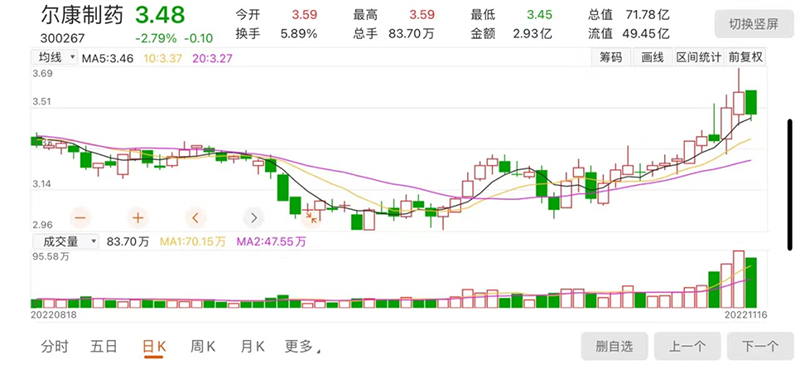This screenshot has width=800, height=370.
Task: Click the 10:3.37 moving average label
Action: coord(163,59)
